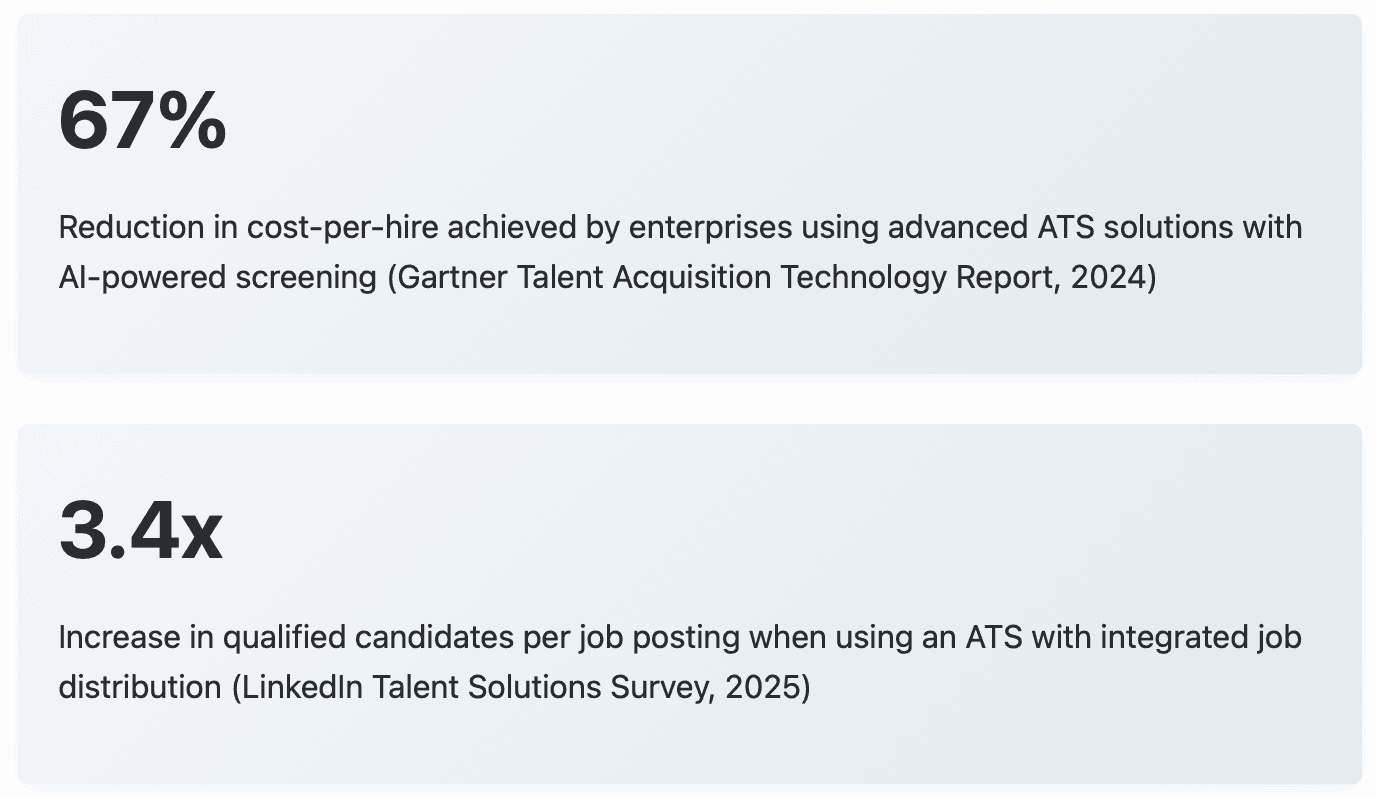Viewport: 1376px width, 798px height.
Task: Select the Gartner Talent Acquisition Technology Report citation
Action: 771,277
